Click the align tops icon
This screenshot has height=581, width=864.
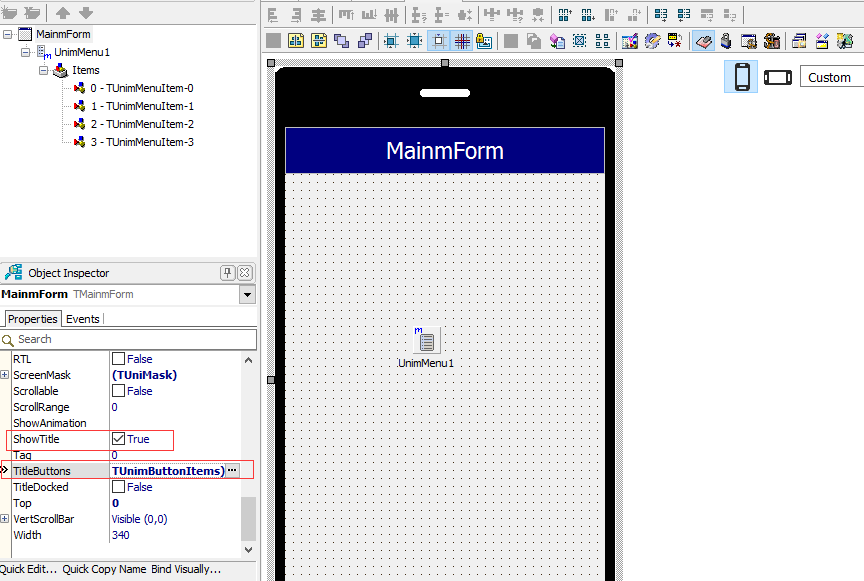(346, 15)
